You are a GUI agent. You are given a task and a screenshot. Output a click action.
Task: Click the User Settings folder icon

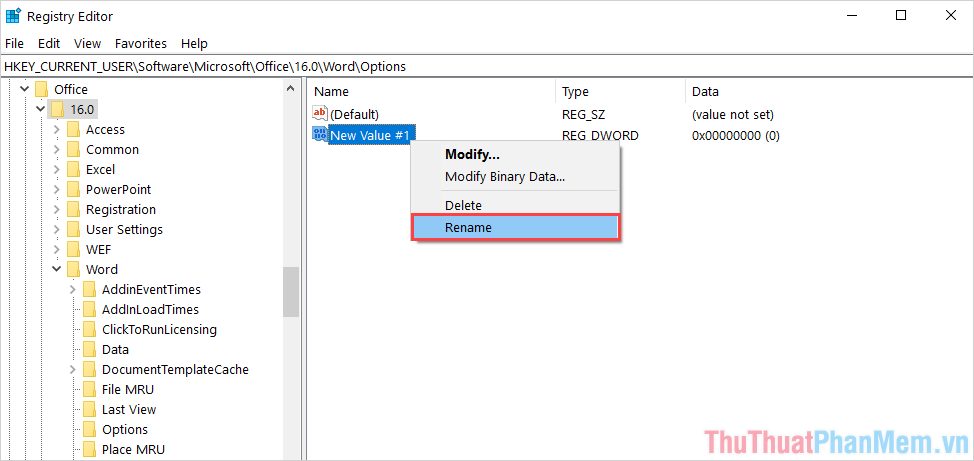(74, 229)
